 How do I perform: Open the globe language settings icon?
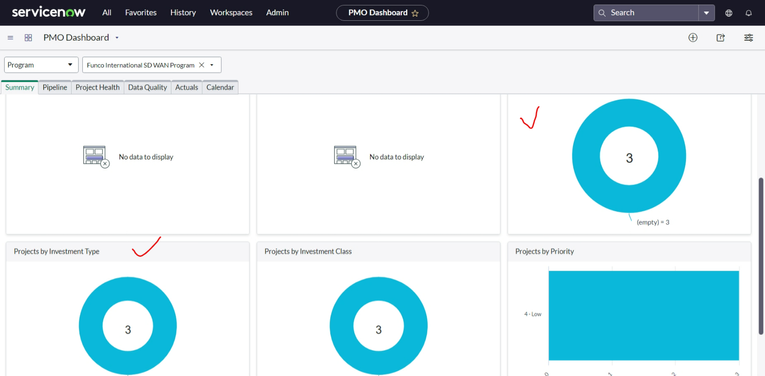[728, 13]
